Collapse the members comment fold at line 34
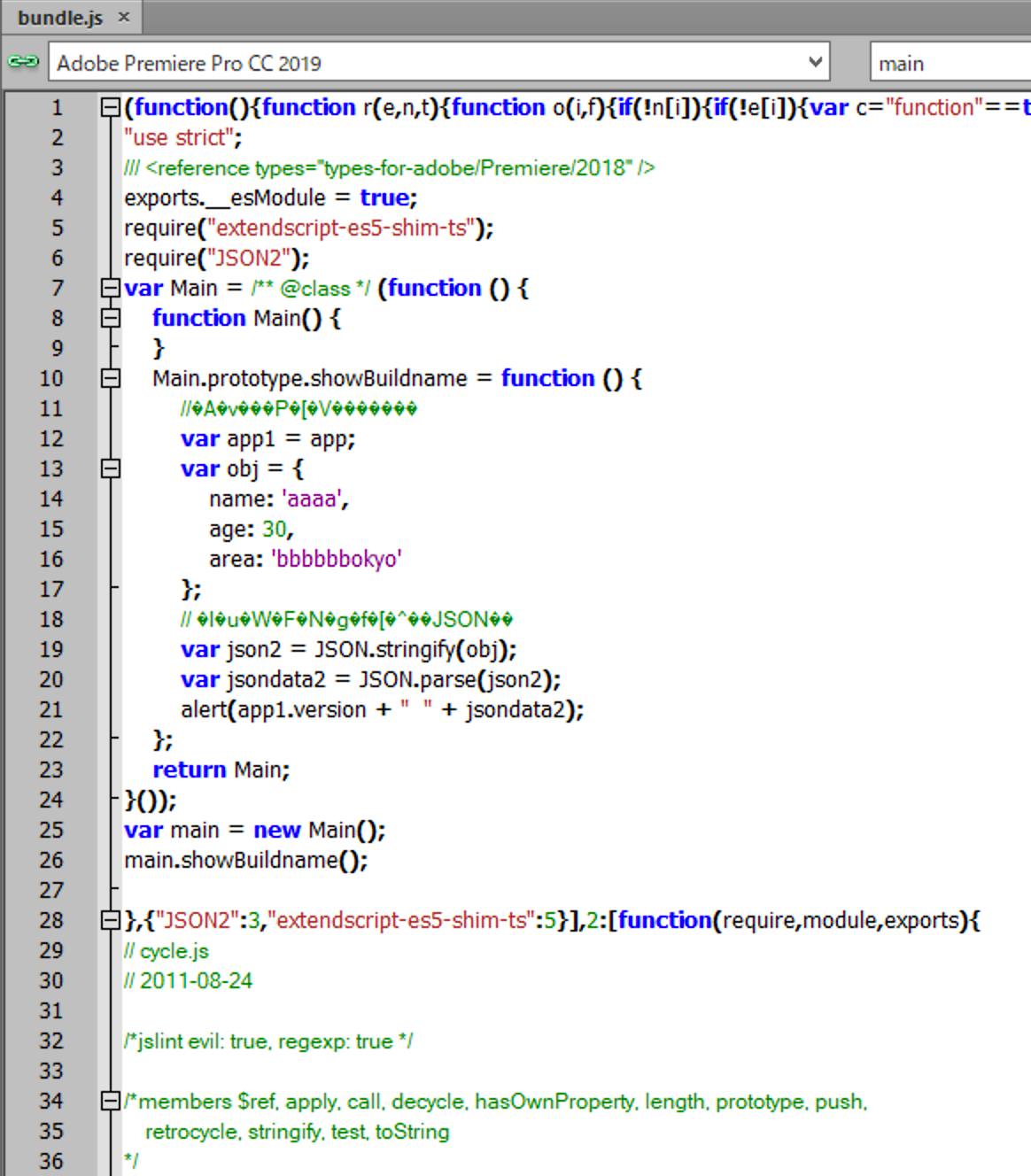 pos(111,1102)
